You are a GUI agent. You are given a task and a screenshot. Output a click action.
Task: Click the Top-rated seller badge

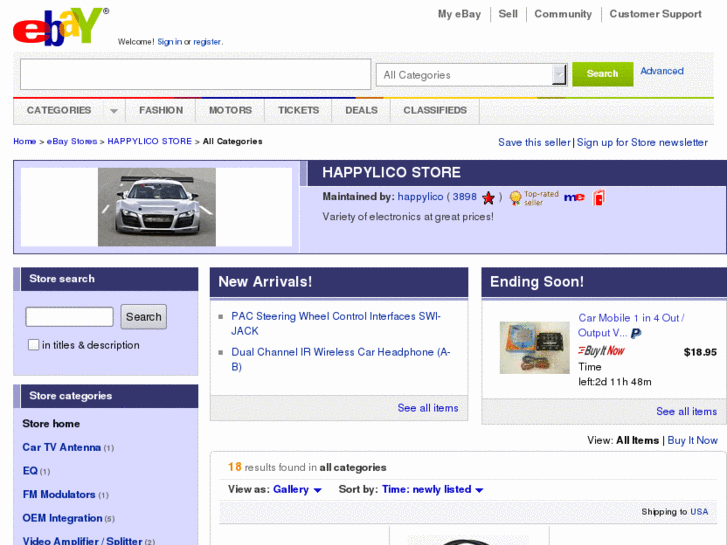click(x=534, y=198)
